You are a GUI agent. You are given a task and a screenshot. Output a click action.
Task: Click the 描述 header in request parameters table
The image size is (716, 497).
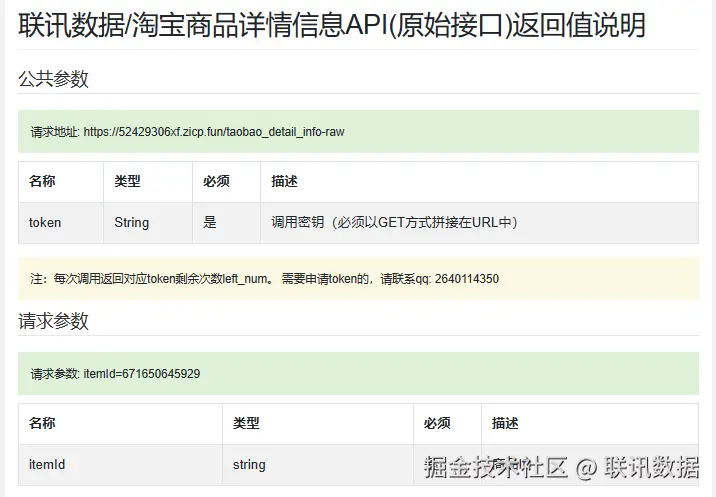[505, 423]
